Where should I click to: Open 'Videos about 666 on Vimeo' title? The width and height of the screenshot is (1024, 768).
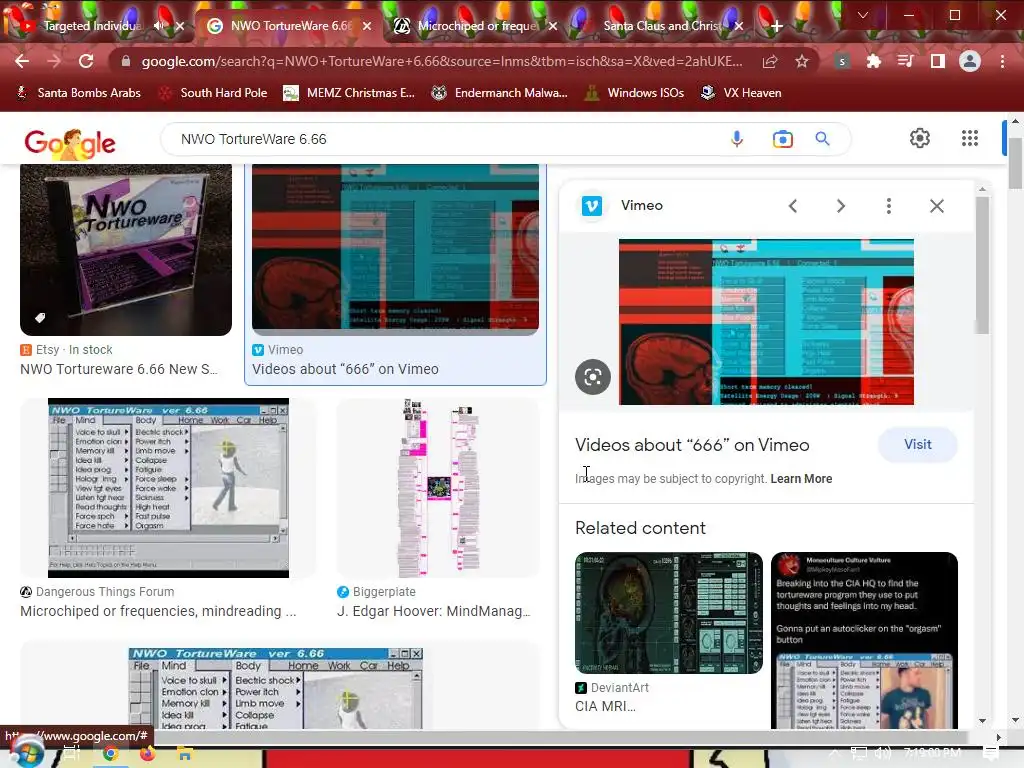point(692,445)
